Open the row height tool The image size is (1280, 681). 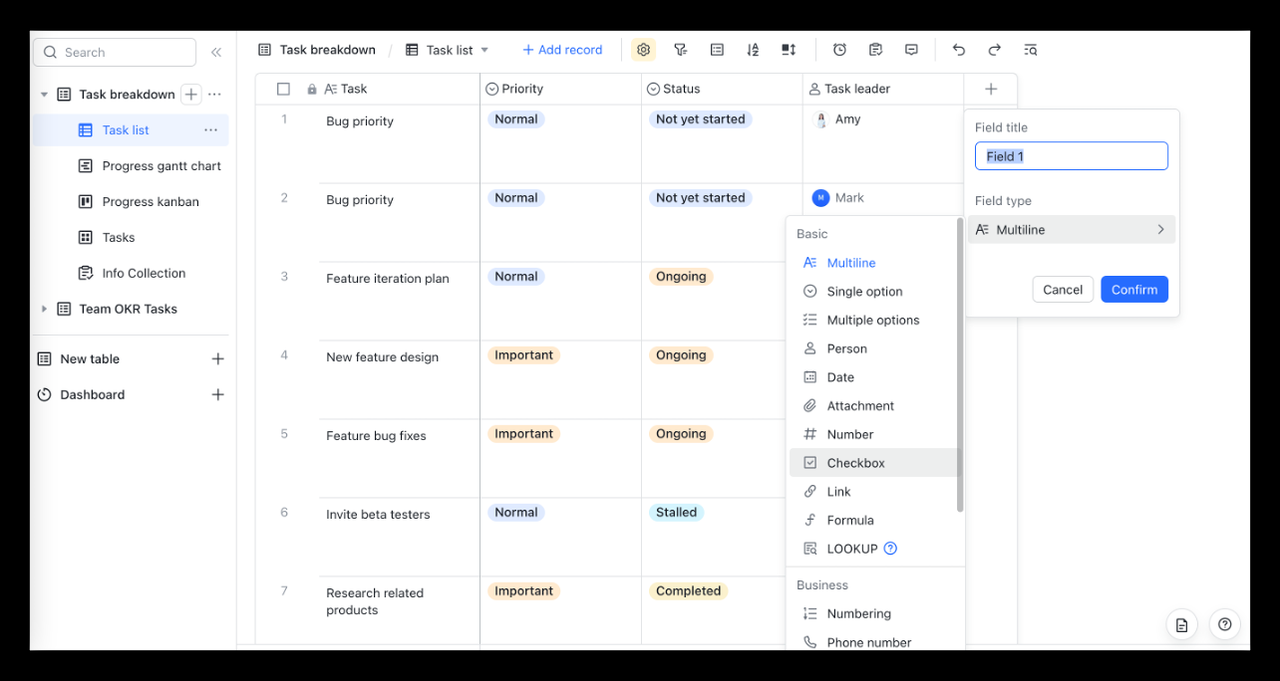click(x=789, y=50)
